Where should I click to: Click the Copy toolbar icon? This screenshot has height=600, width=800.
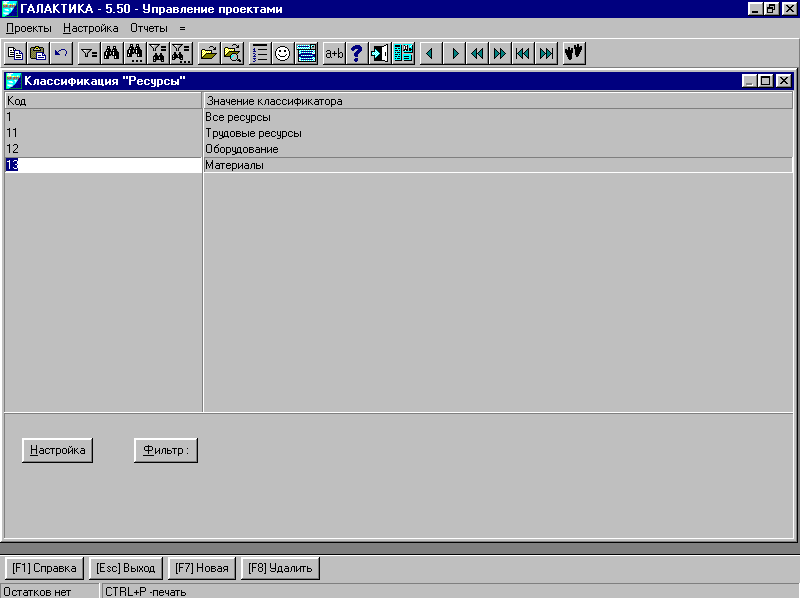(x=16, y=53)
